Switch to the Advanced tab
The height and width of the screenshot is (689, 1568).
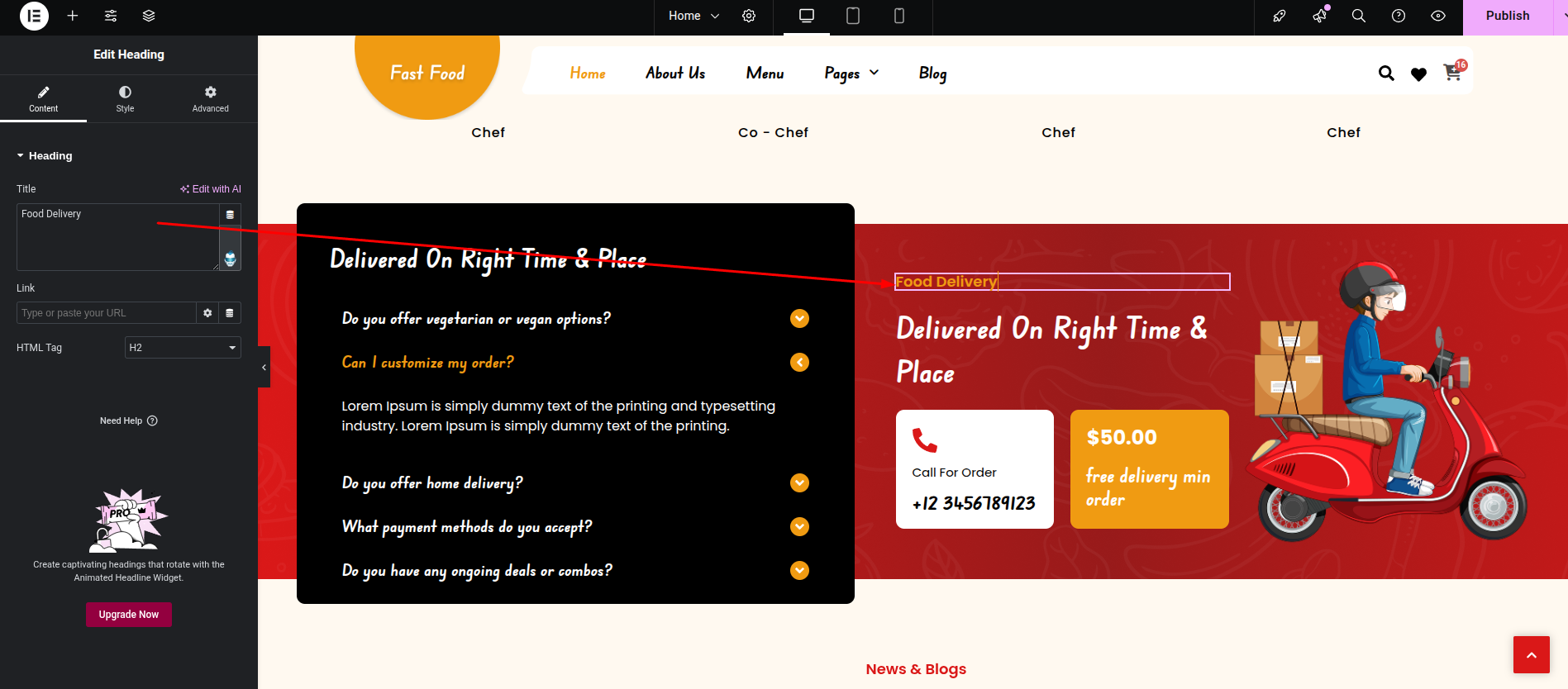(211, 98)
